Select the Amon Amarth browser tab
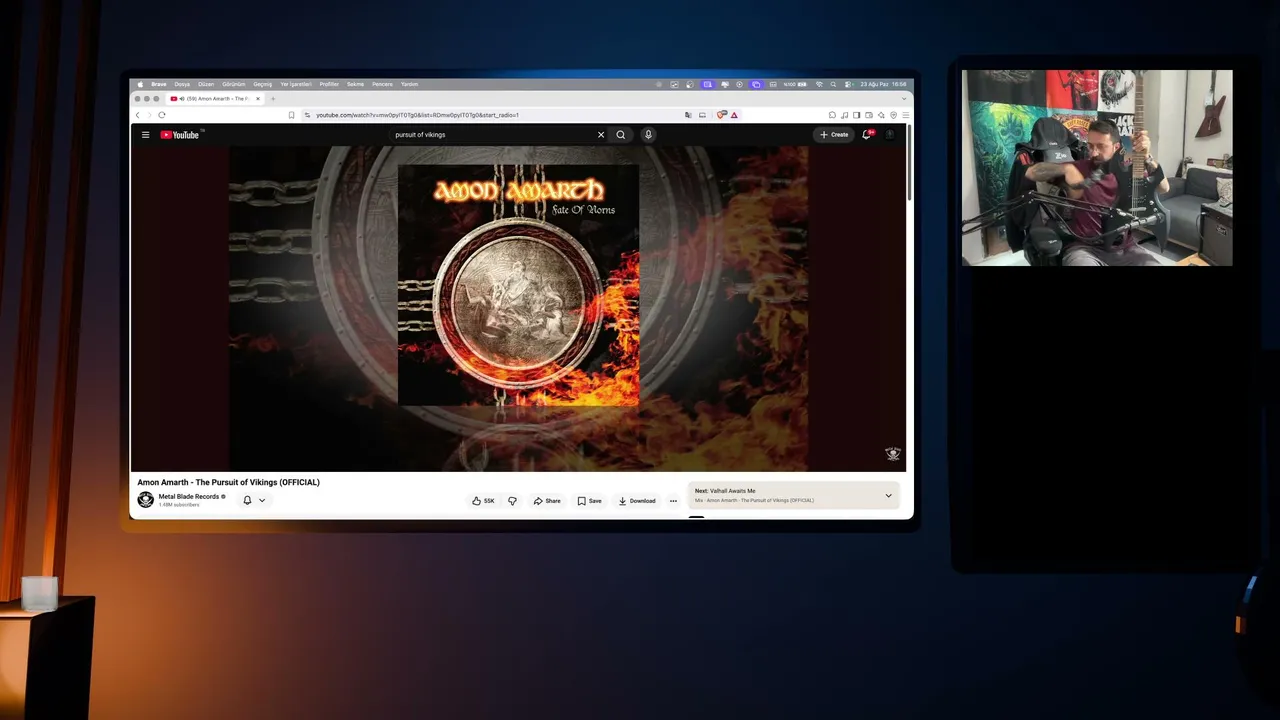This screenshot has width=1280, height=720. pos(216,99)
